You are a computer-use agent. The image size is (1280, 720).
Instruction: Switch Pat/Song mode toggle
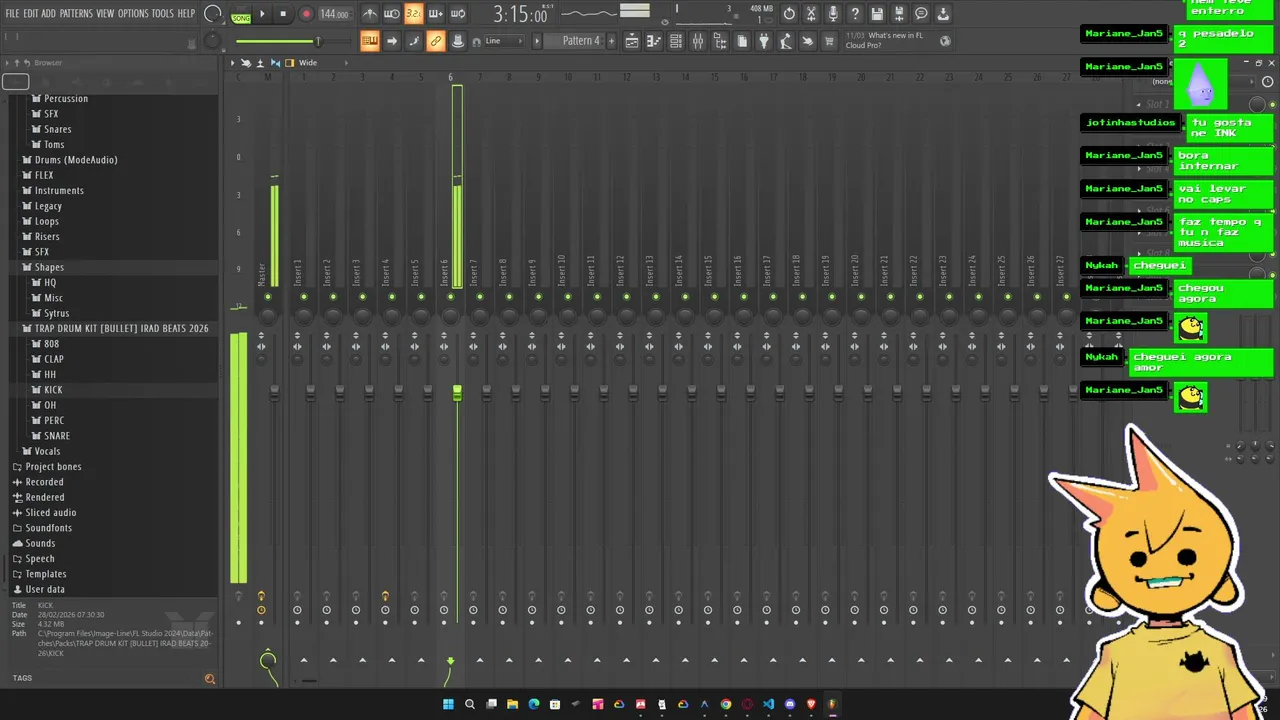(241, 15)
